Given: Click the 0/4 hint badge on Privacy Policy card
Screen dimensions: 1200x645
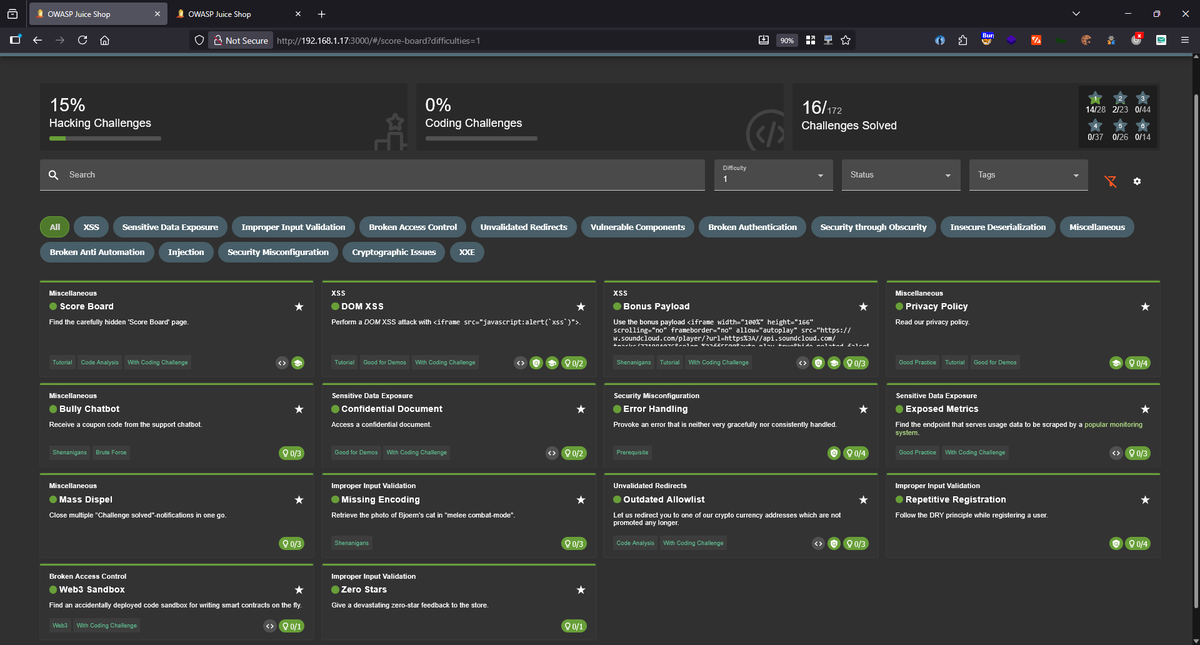Looking at the screenshot, I should tap(1138, 362).
